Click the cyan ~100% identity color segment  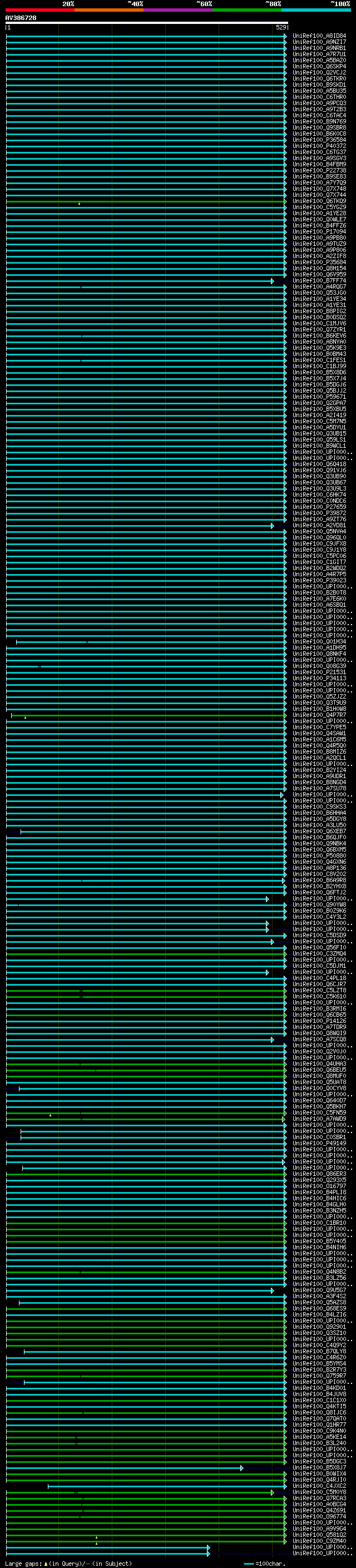[x=316, y=10]
